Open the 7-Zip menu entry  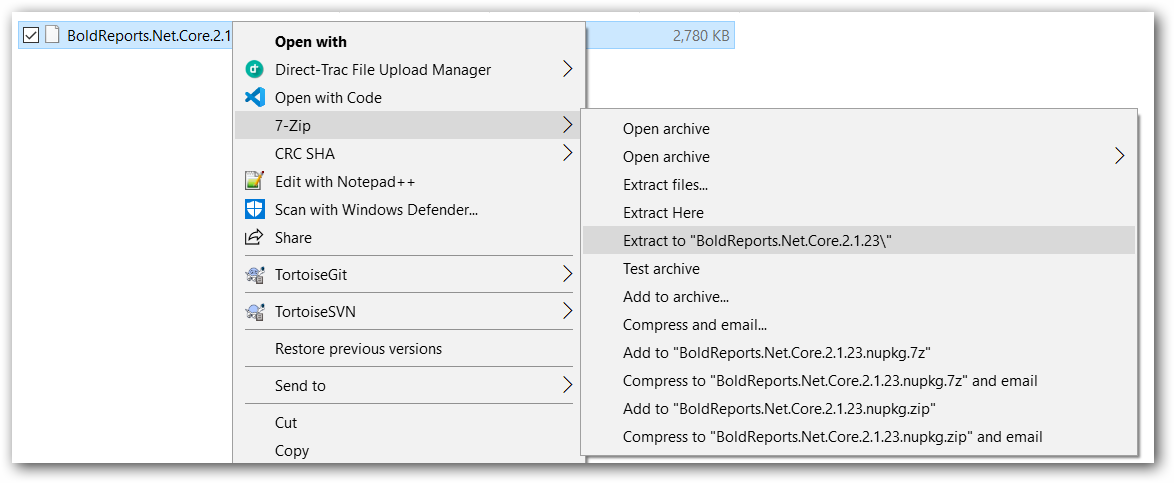click(x=410, y=125)
